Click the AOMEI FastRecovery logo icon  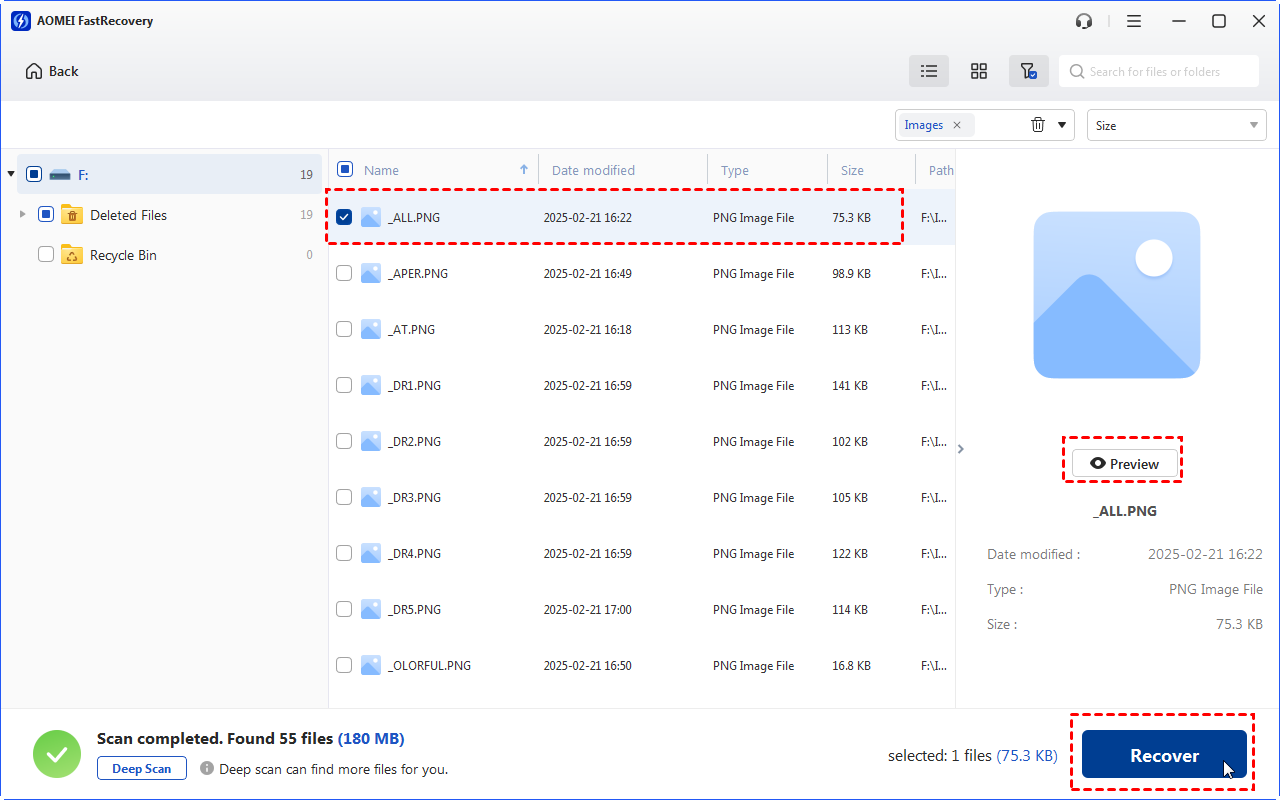coord(21,21)
